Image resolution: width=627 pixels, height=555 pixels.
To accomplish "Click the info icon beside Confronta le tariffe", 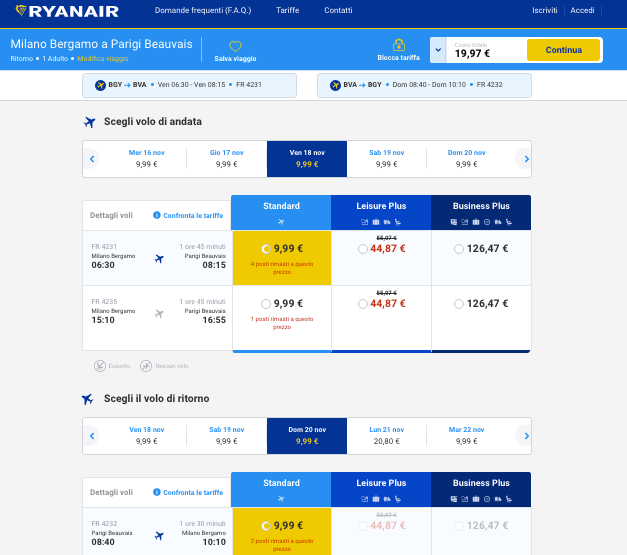I will click(x=157, y=215).
